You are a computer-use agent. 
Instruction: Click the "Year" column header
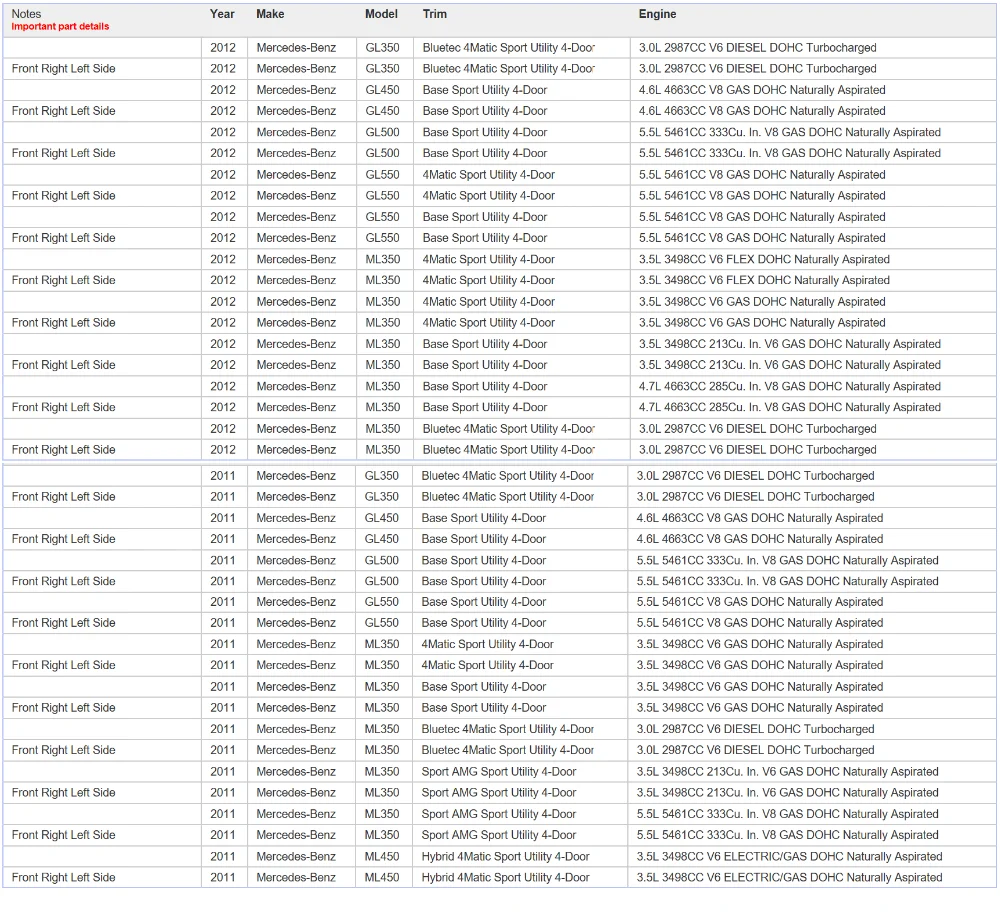(x=222, y=14)
